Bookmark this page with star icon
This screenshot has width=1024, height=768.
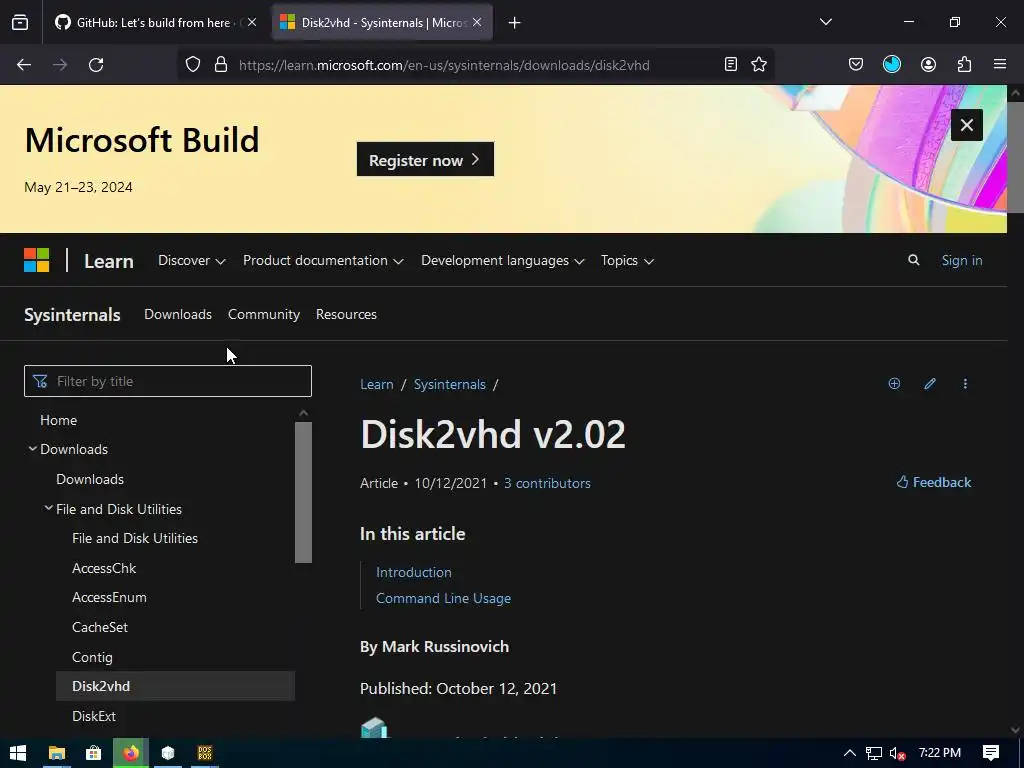click(759, 64)
